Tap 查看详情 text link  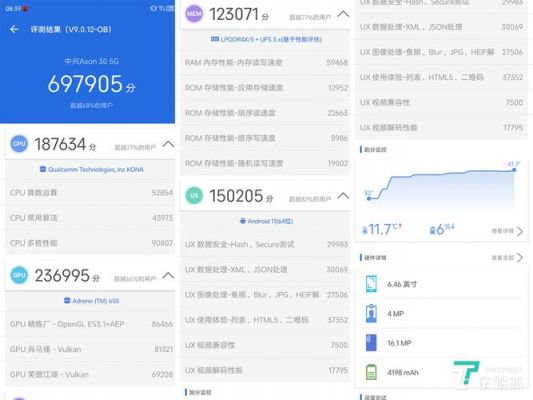(502, 231)
